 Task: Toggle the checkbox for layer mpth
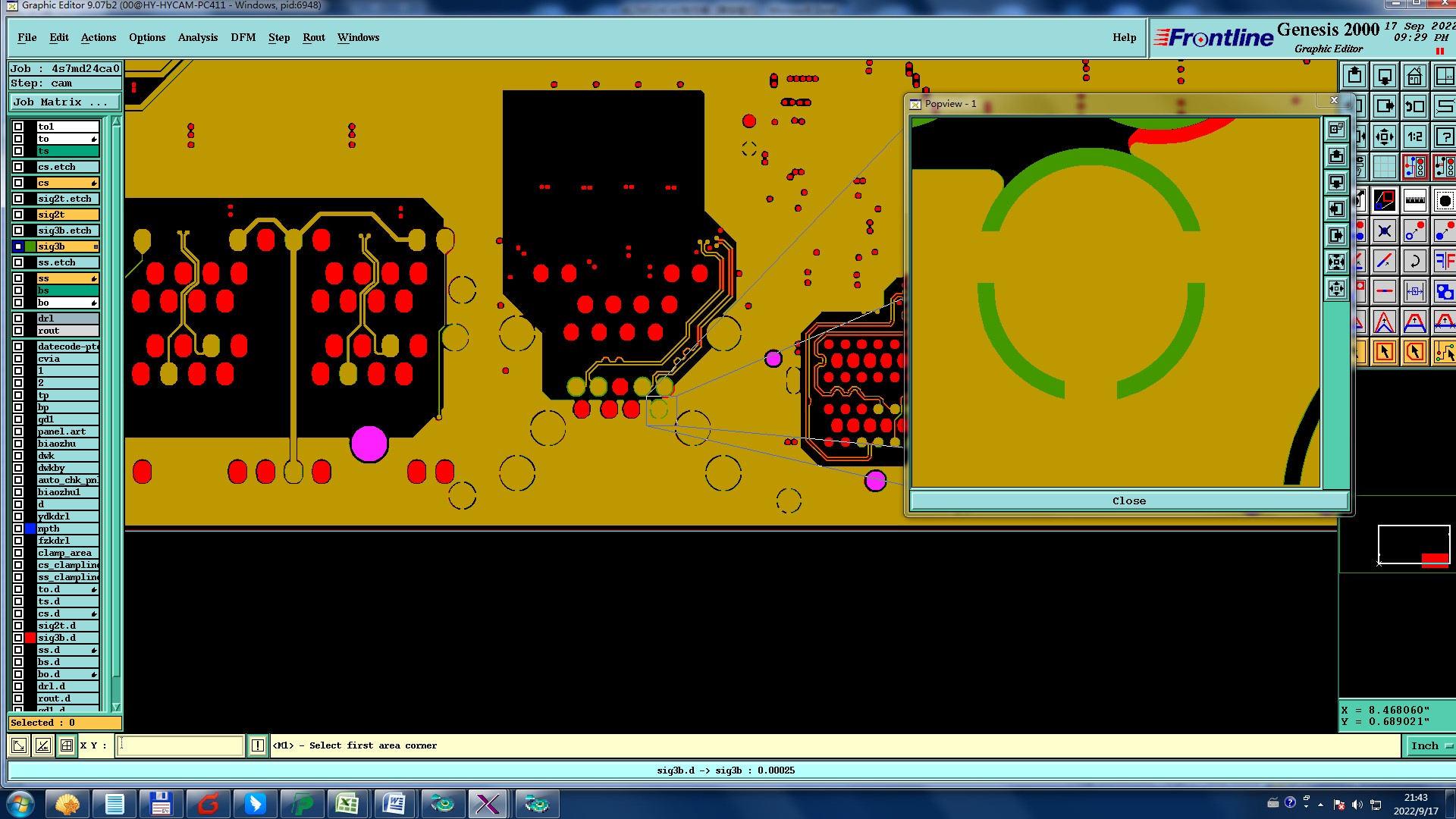pos(18,529)
